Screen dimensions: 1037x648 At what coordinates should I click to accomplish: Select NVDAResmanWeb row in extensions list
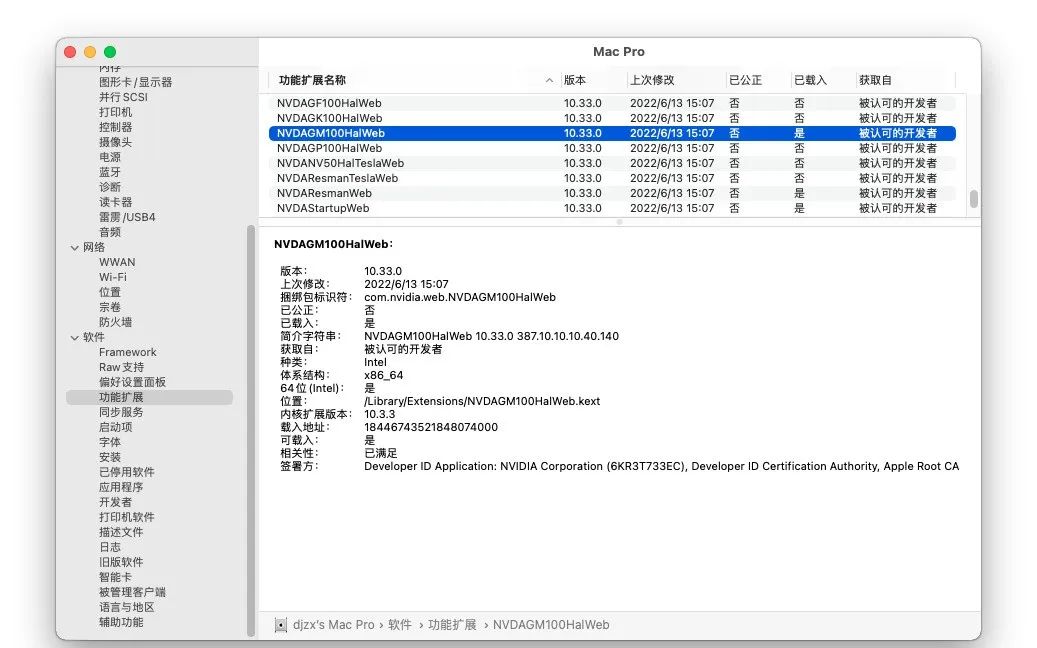(x=324, y=193)
